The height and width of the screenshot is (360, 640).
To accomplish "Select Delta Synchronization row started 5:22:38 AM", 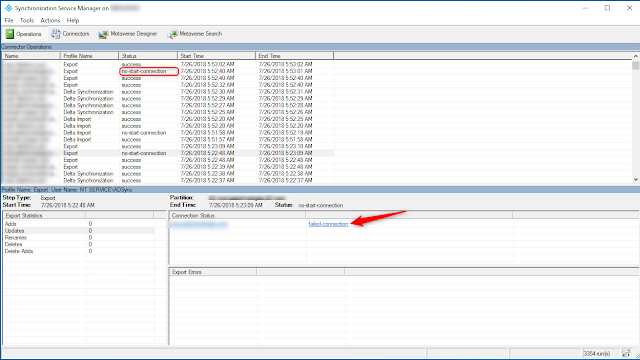I will pyautogui.click(x=167, y=173).
